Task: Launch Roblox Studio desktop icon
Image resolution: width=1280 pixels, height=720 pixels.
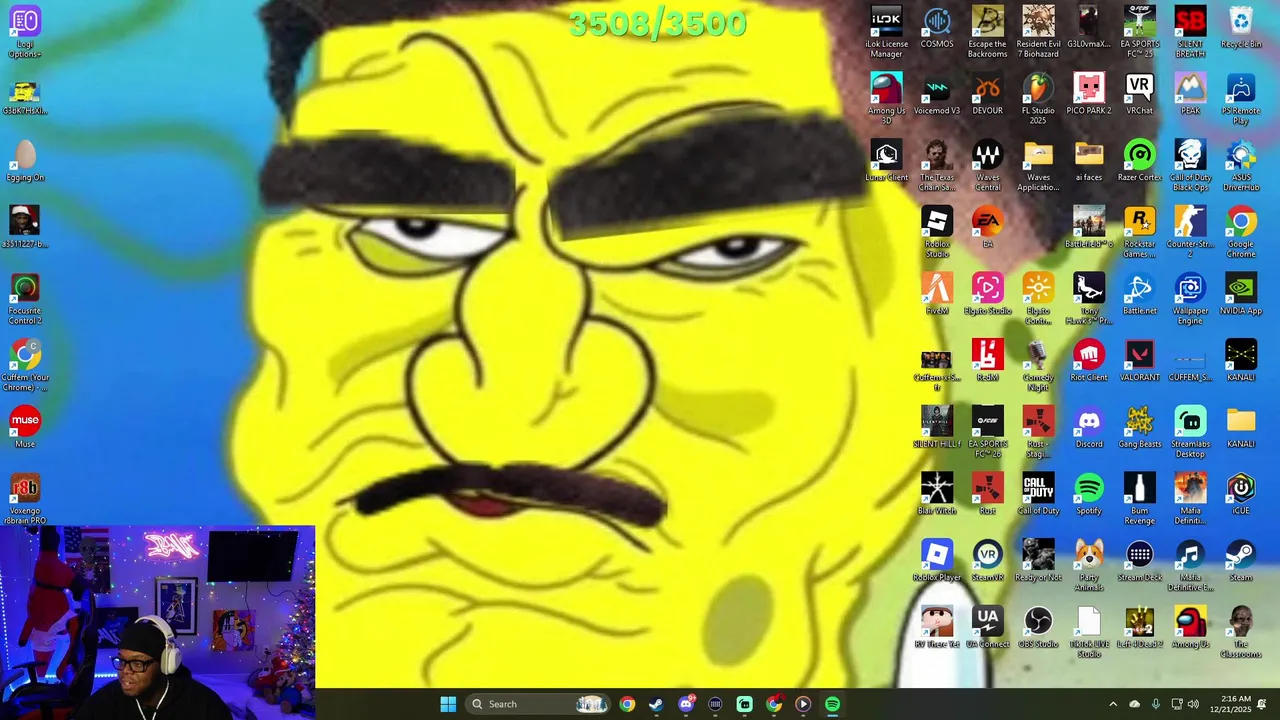Action: click(937, 232)
